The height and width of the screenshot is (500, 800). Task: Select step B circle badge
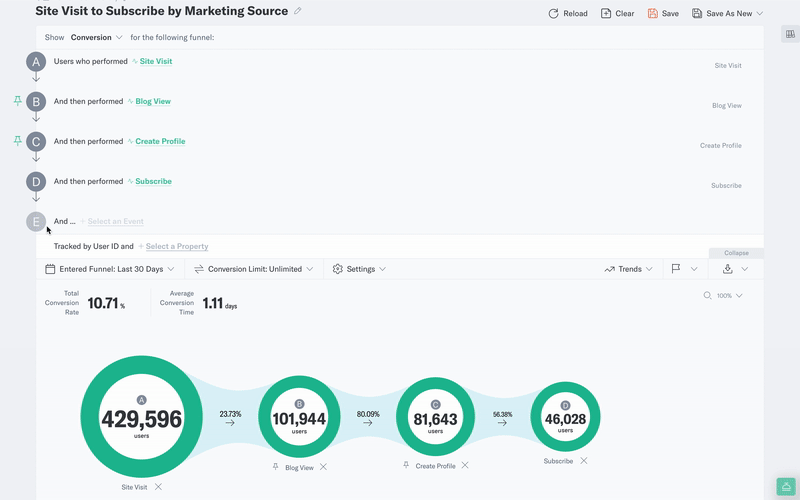coord(36,102)
